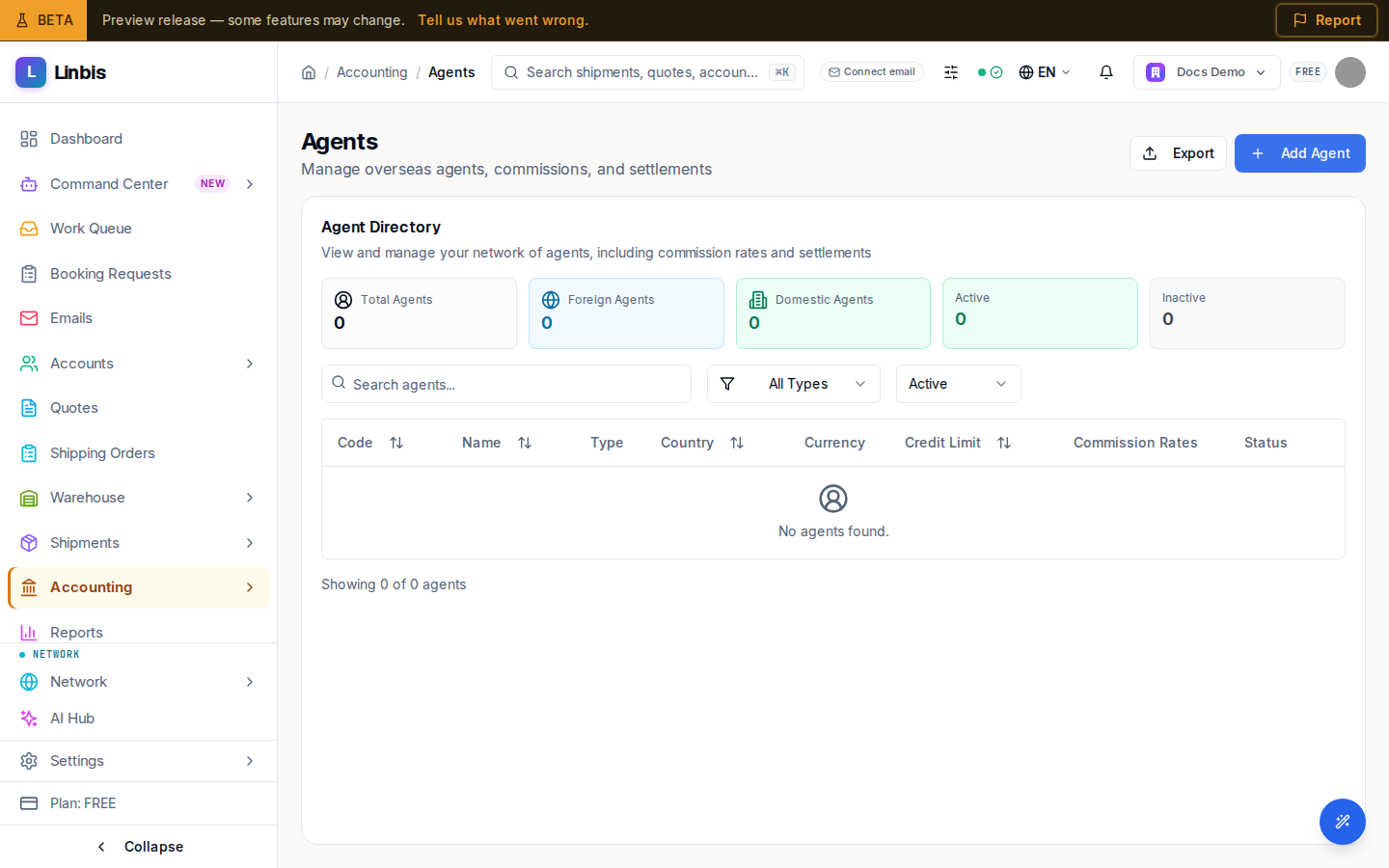
Task: Open Booking Requests in the sidebar
Action: click(138, 274)
